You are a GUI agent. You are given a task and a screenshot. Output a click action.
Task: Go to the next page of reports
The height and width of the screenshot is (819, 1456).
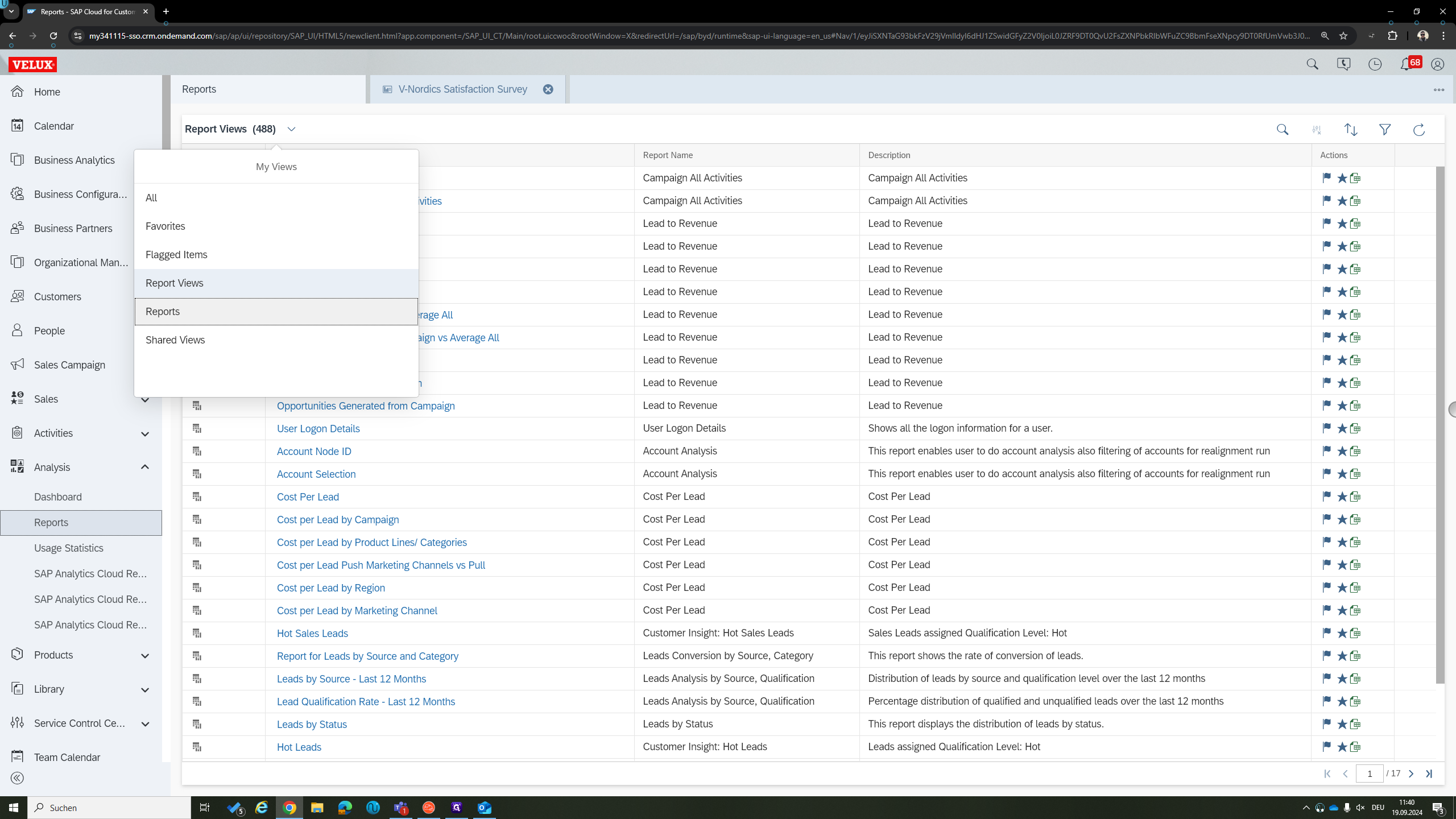1411,773
